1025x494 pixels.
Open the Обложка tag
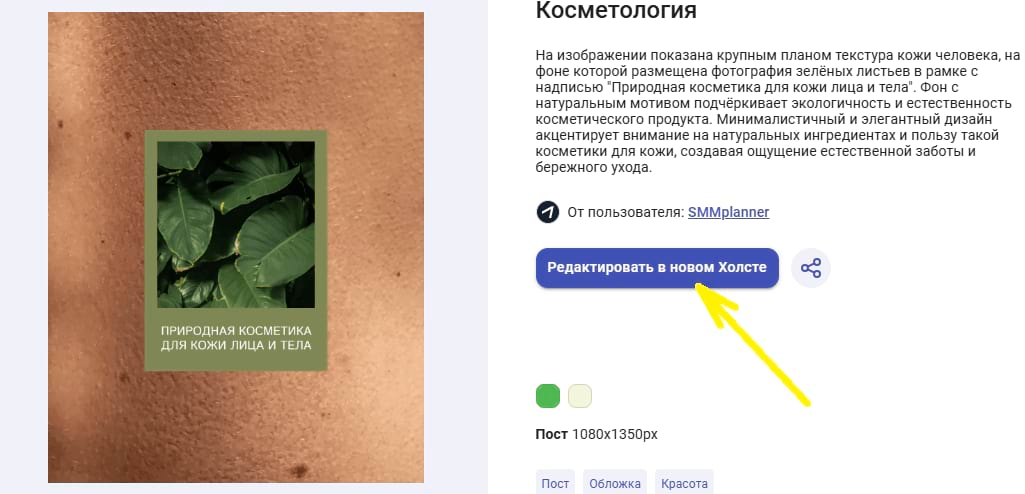(x=614, y=484)
